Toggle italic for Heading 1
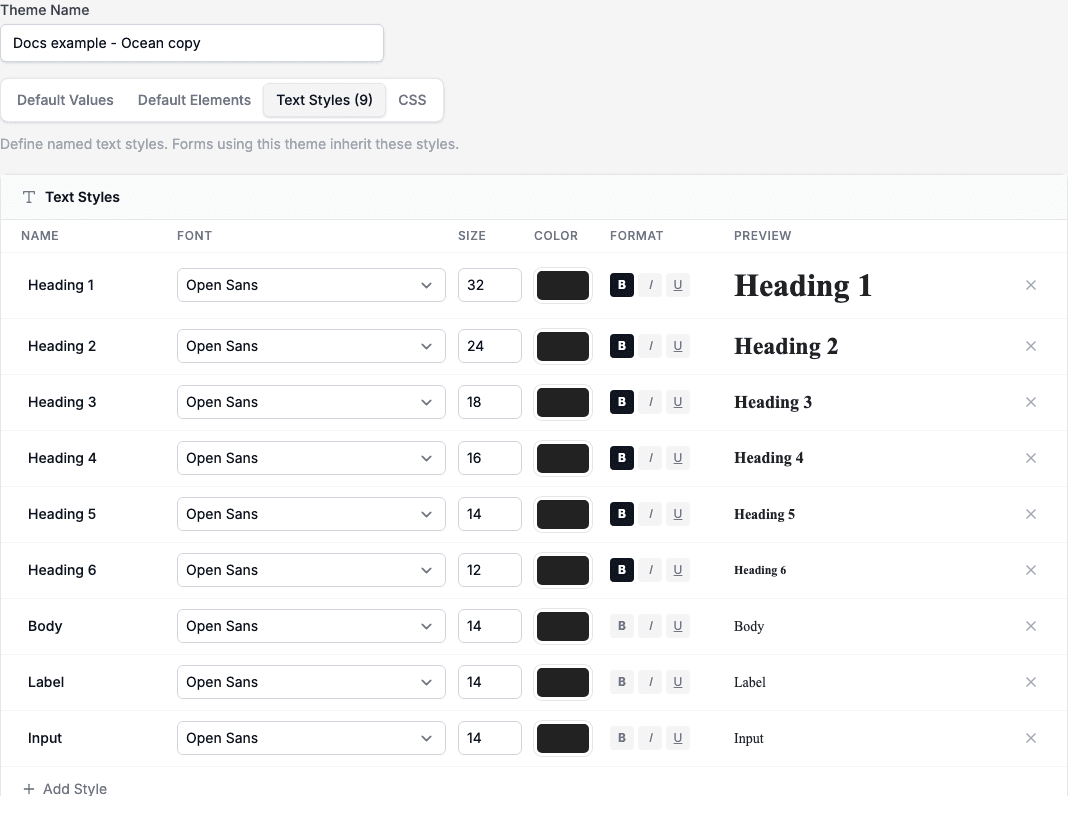The image size is (1068, 816). click(650, 285)
